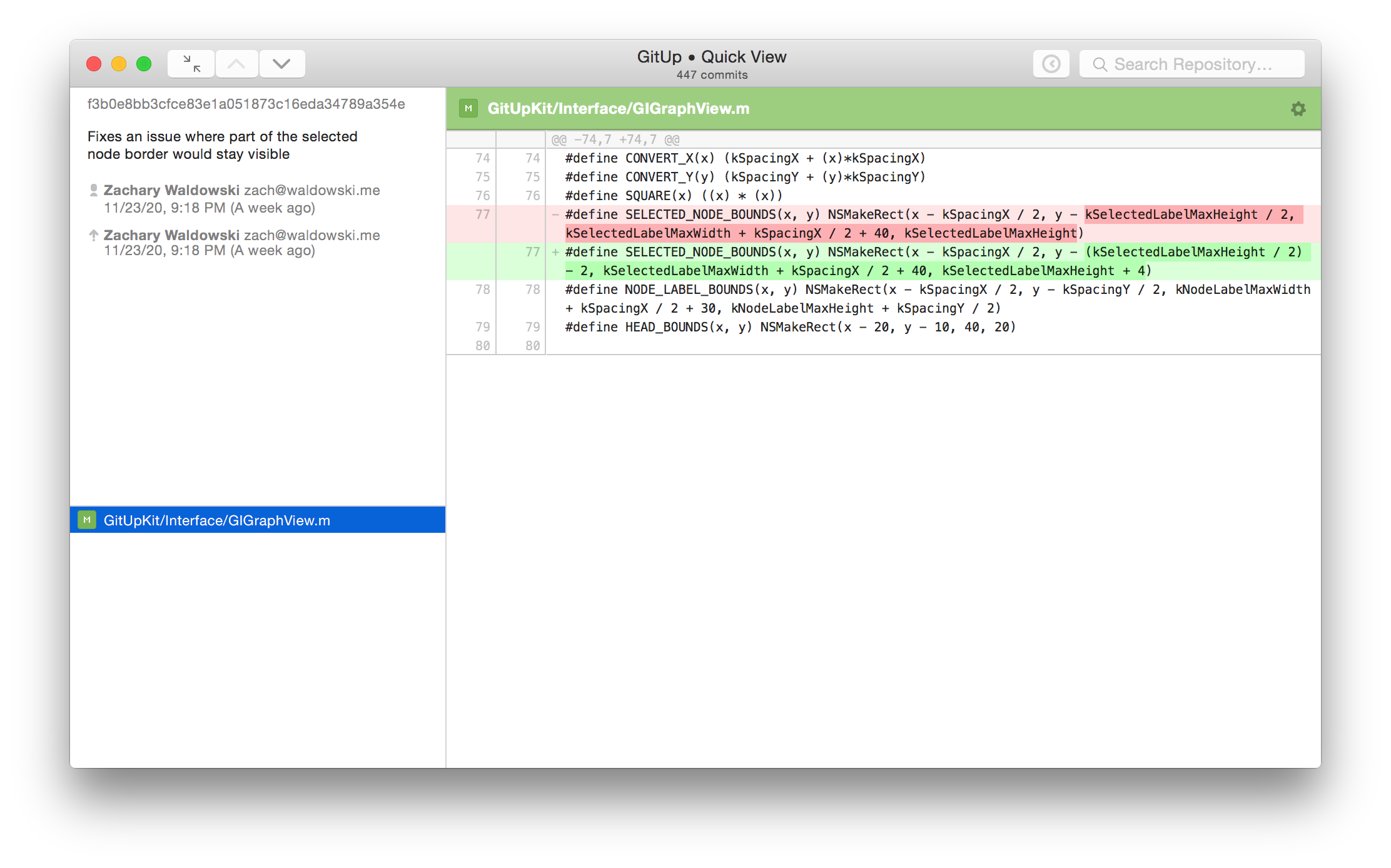The image size is (1391, 868).
Task: Click the green M icon in diff header
Action: pos(468,108)
